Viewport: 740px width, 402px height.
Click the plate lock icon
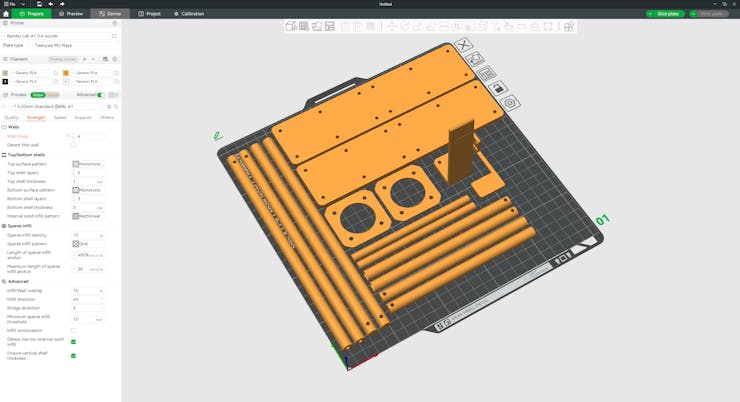click(498, 88)
